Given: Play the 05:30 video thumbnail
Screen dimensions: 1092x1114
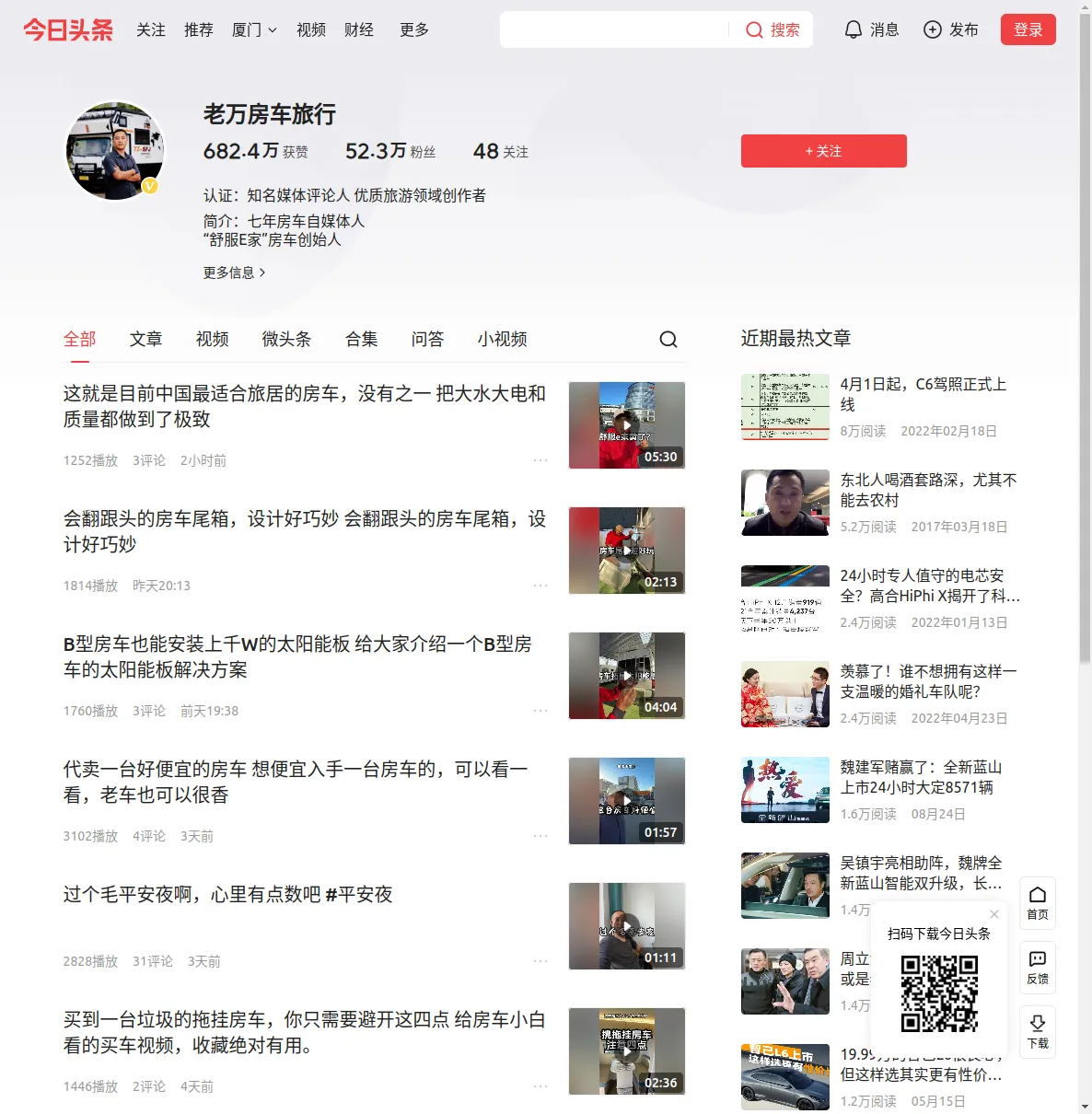Looking at the screenshot, I should click(x=627, y=425).
